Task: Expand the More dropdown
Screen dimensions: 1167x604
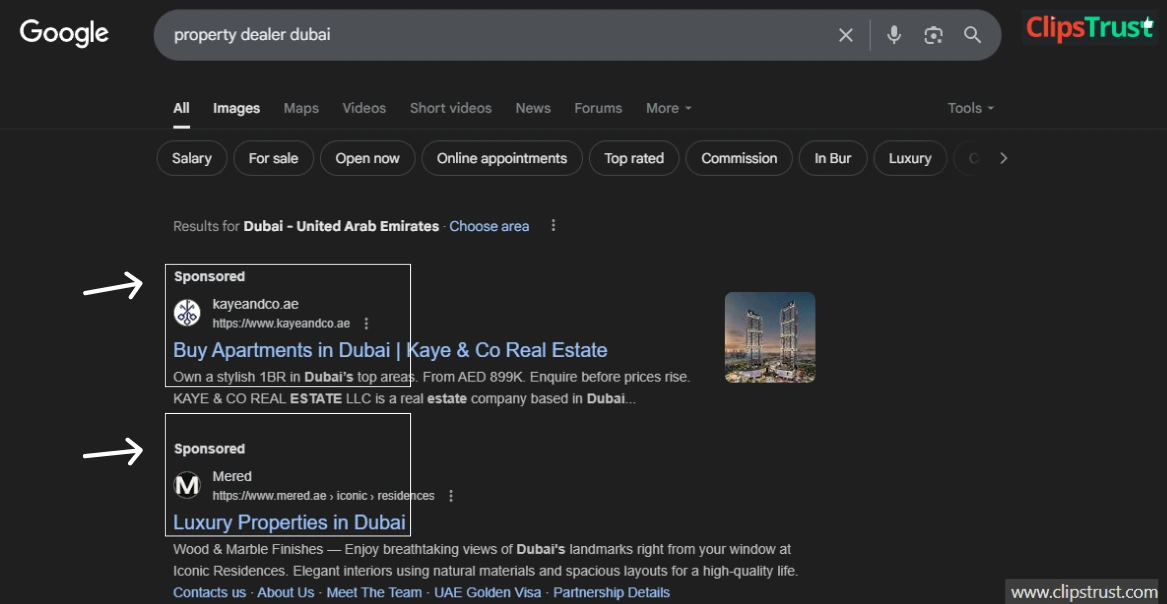Action: (x=668, y=108)
